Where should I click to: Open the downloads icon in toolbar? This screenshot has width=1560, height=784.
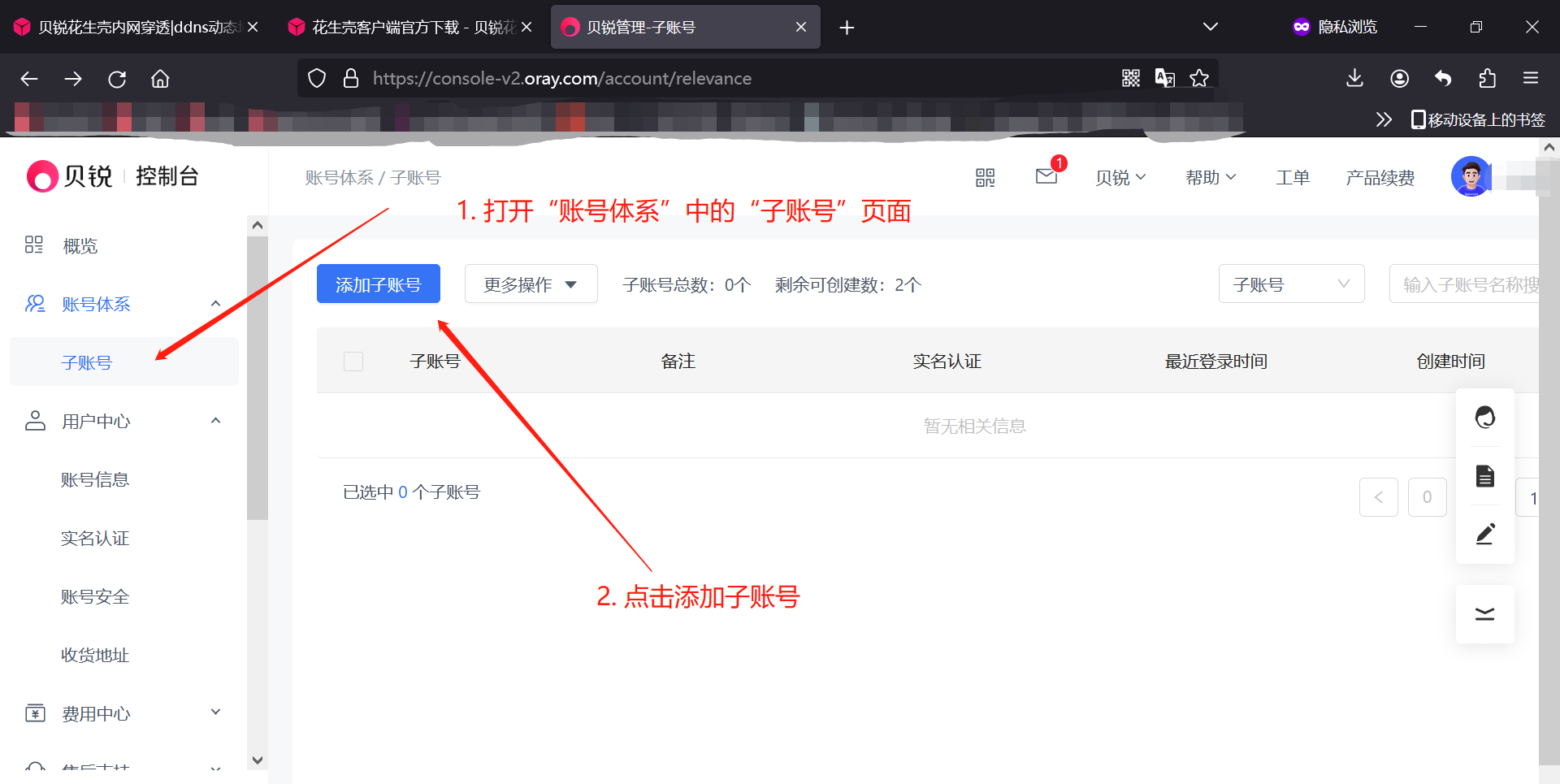tap(1354, 78)
